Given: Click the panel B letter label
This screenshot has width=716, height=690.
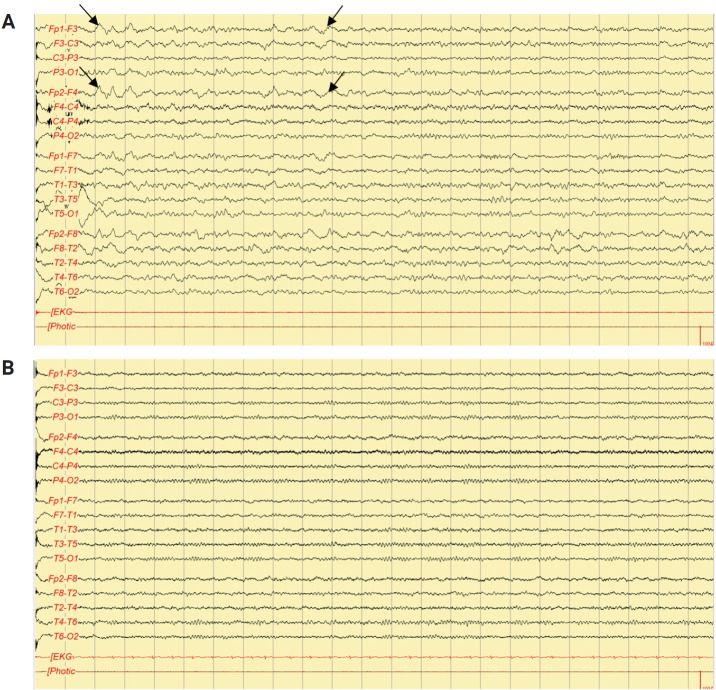Looking at the screenshot, I should tap(8, 367).
